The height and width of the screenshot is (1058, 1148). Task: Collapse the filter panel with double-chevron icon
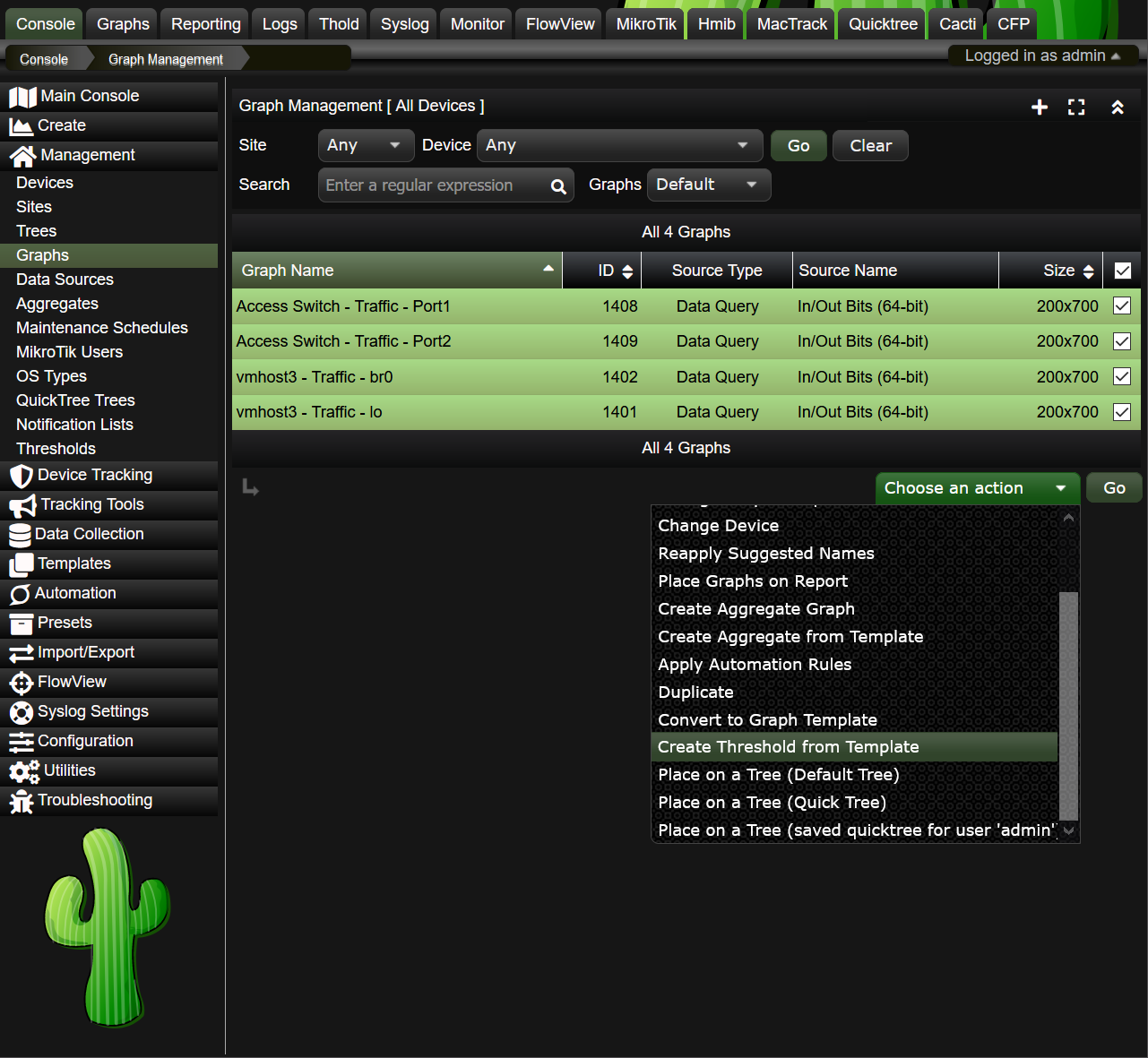[1118, 108]
